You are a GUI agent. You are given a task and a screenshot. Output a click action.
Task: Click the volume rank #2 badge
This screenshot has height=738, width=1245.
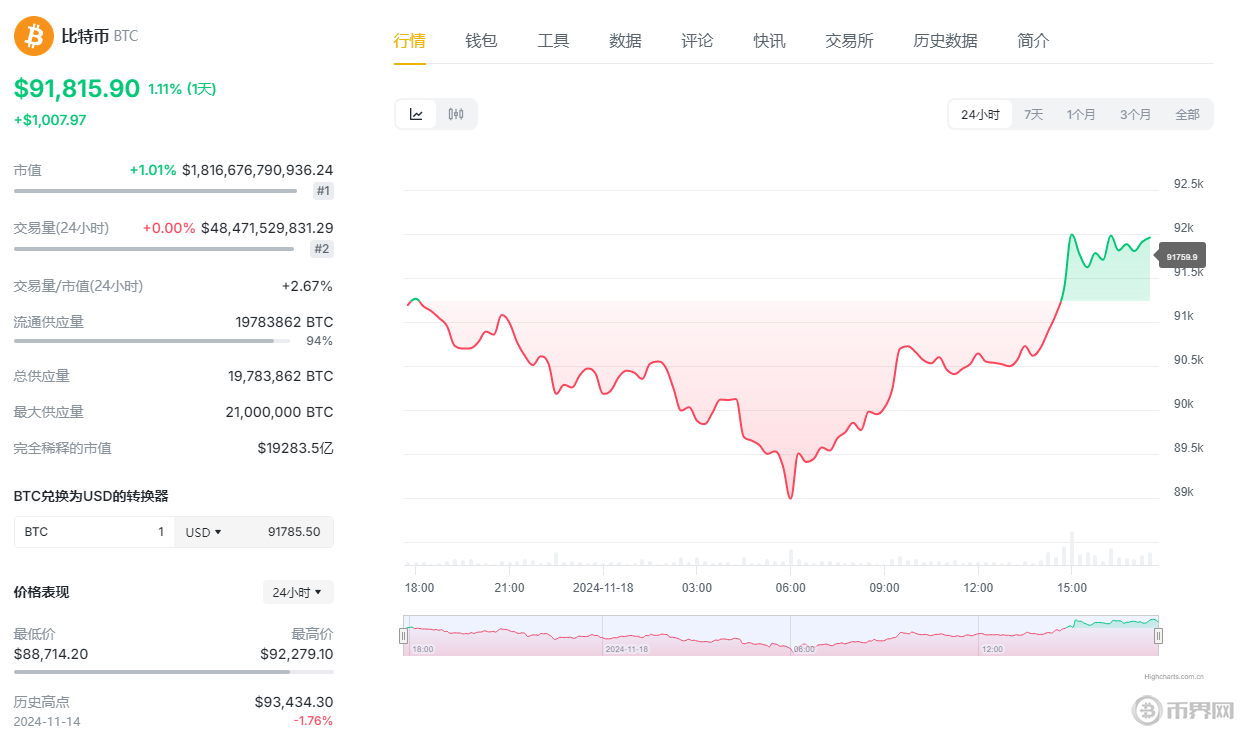[x=322, y=249]
